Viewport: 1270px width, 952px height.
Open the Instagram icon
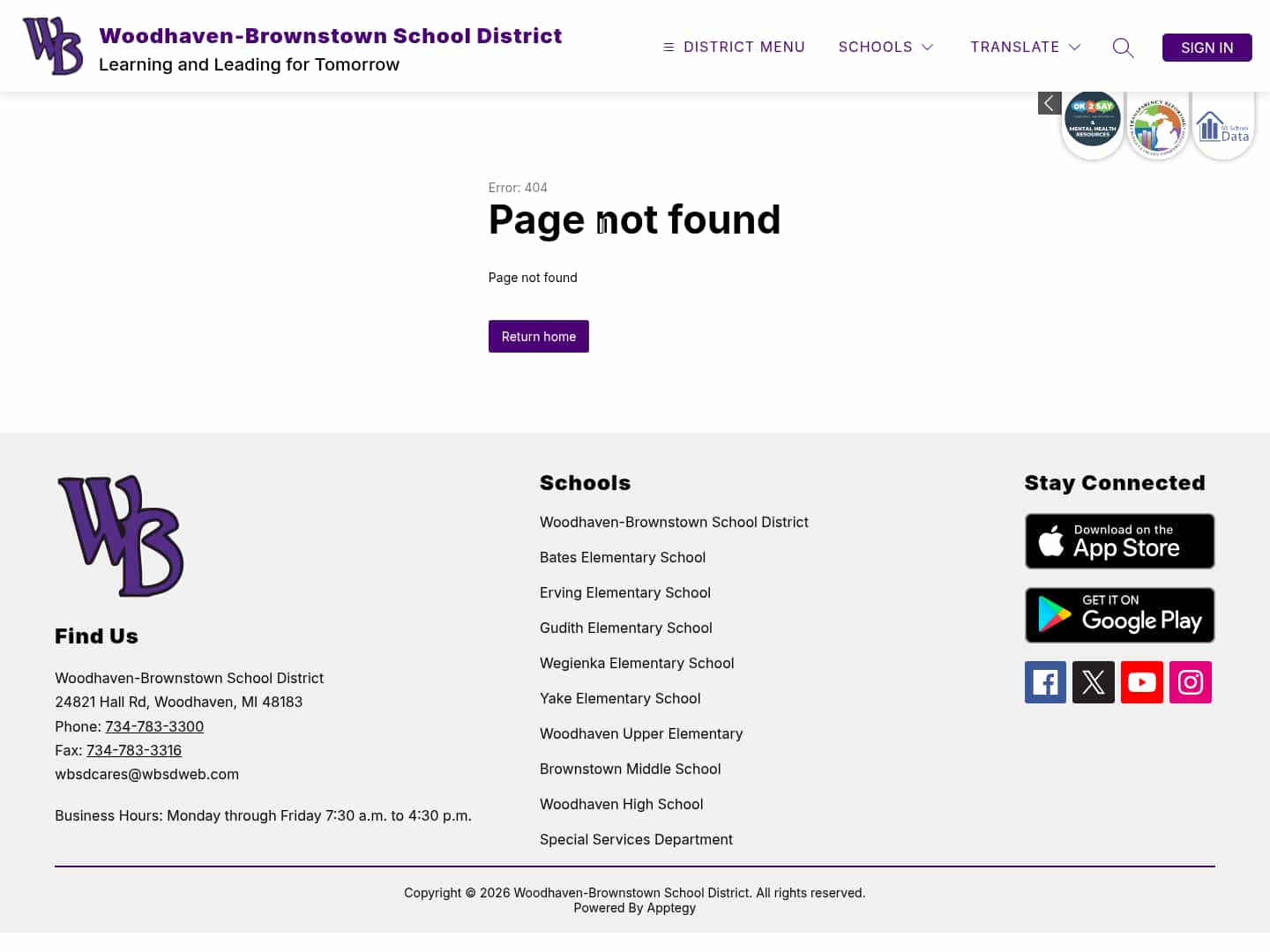(1191, 682)
